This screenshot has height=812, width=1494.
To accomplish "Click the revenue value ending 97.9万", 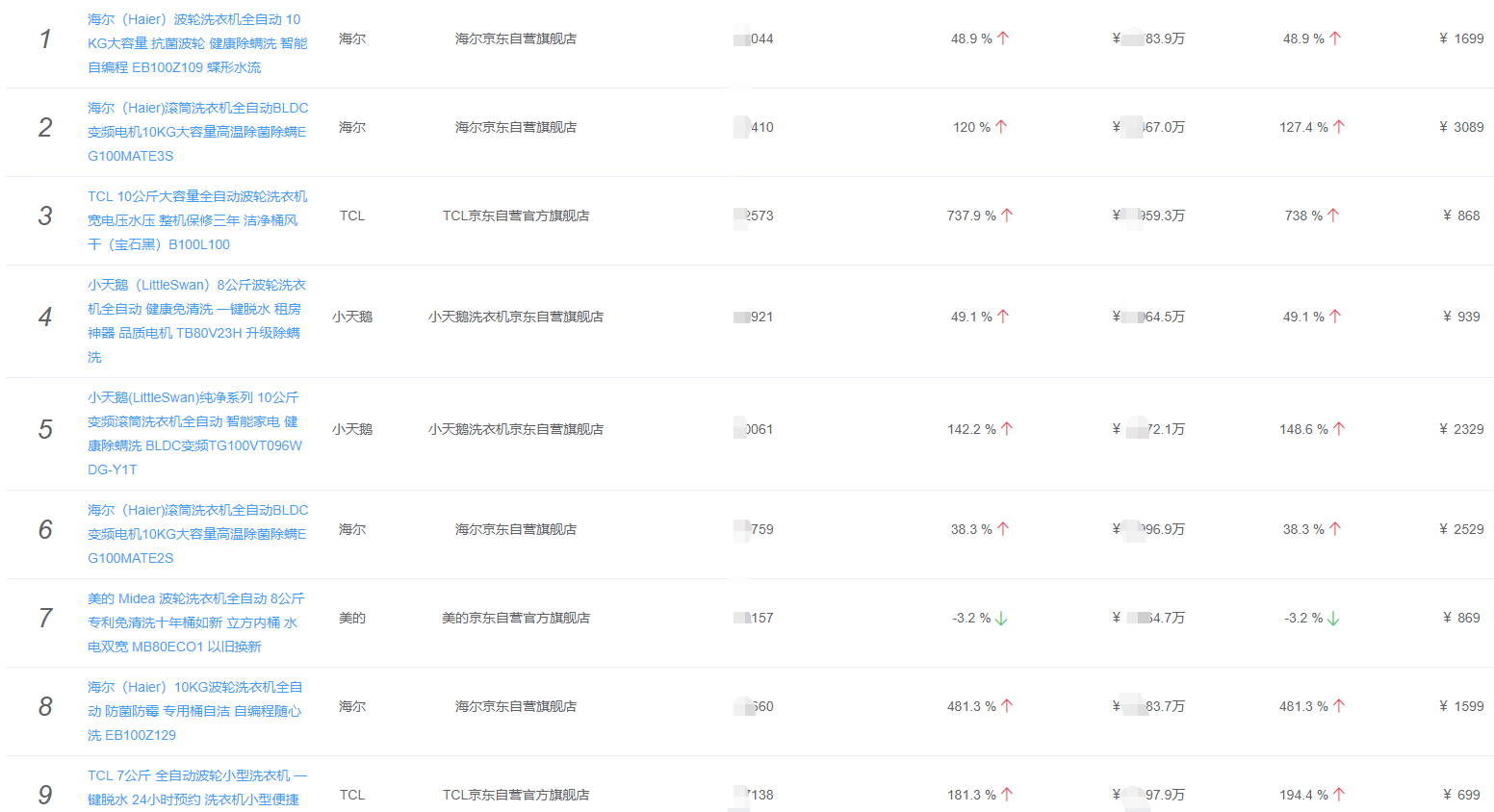I will (1148, 795).
